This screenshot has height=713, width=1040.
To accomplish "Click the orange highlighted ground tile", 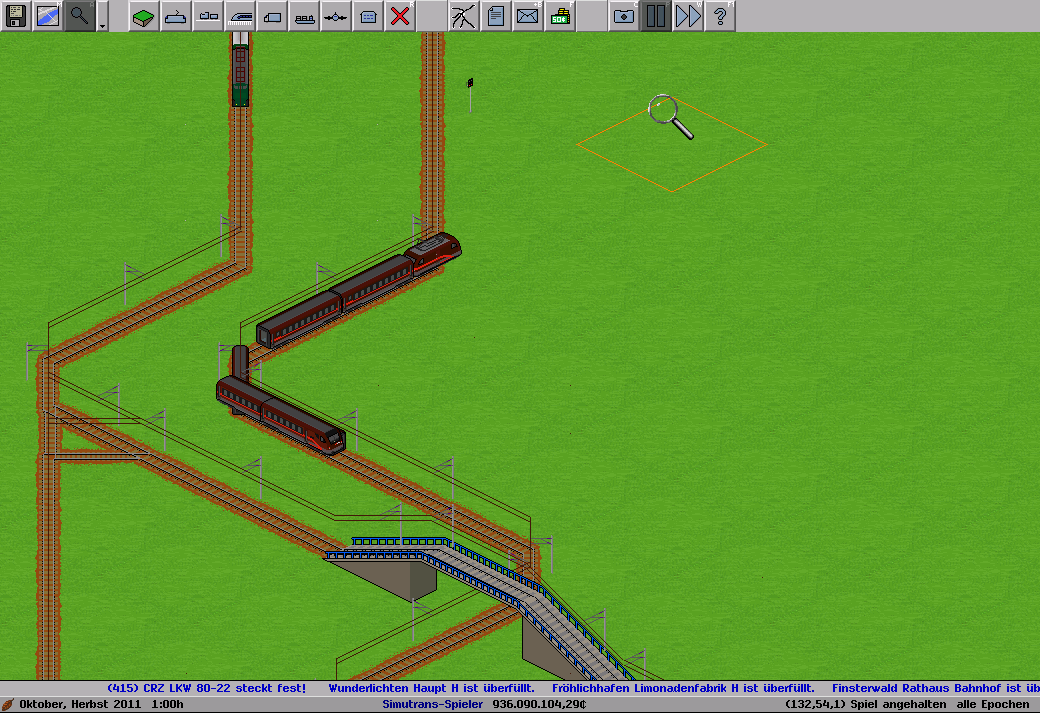I will [672, 145].
